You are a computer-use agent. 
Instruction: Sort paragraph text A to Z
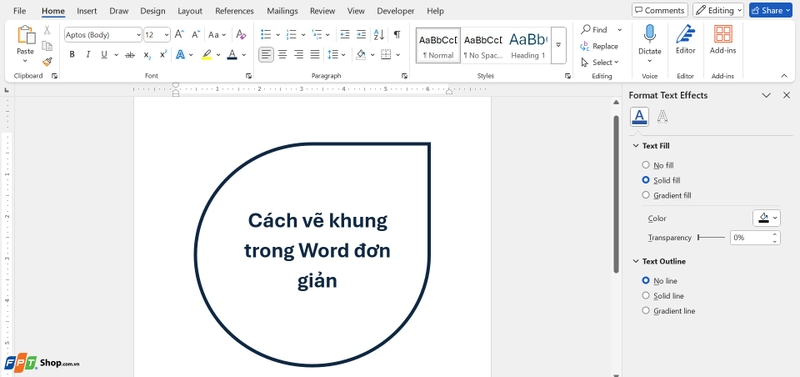[379, 35]
